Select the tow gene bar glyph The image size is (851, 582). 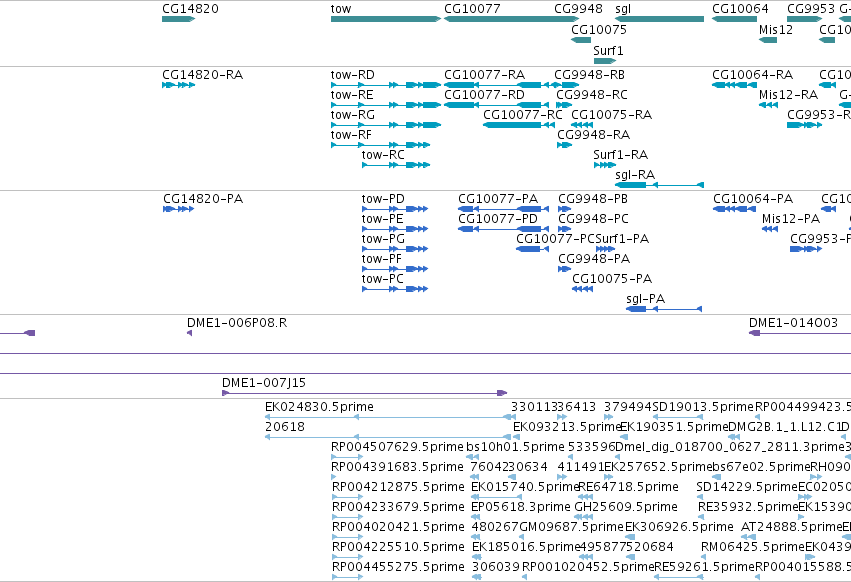[385, 19]
